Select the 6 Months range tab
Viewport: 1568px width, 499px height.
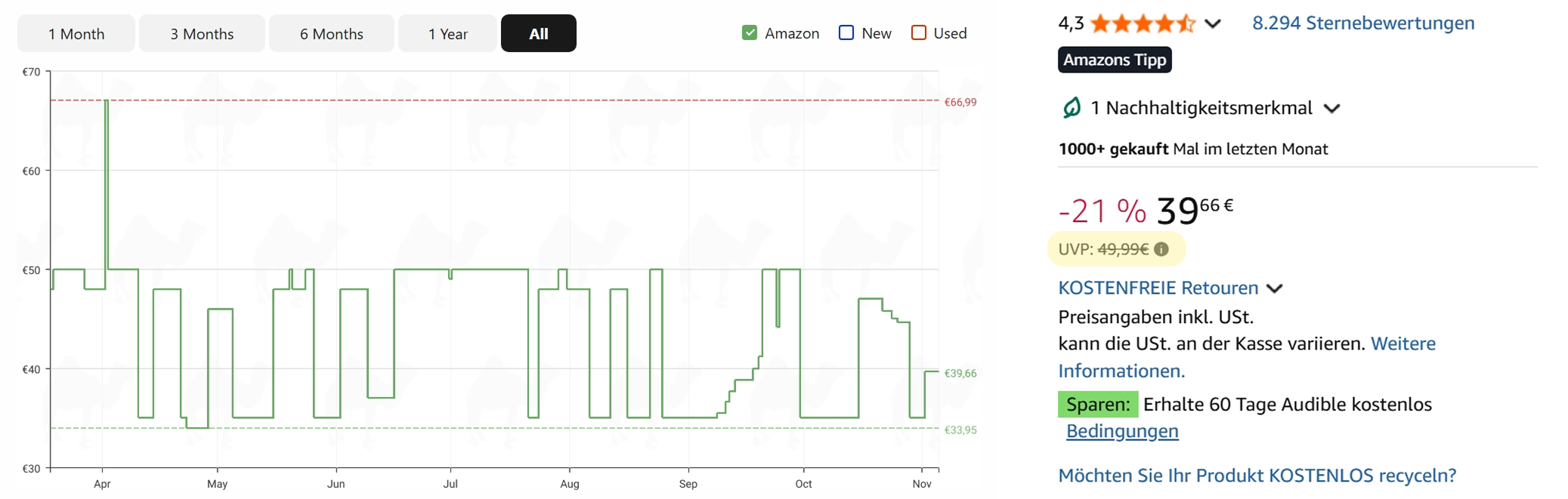(331, 34)
